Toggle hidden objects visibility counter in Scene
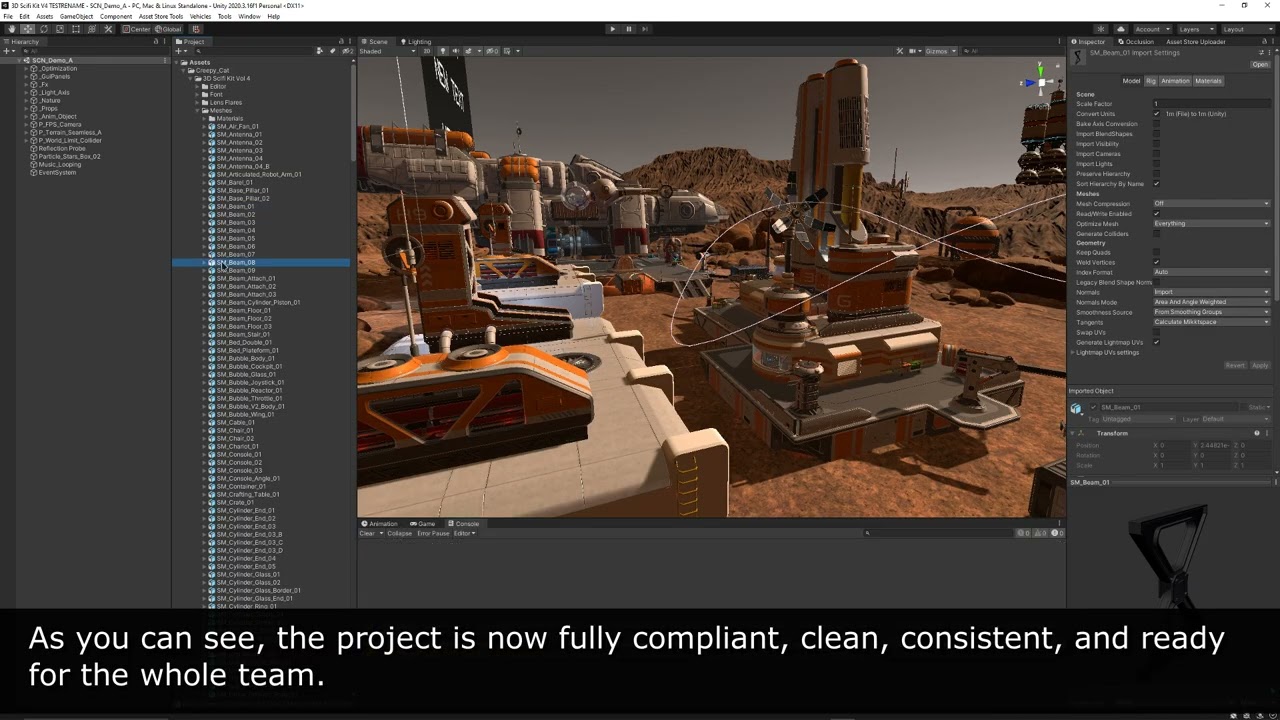Image resolution: width=1280 pixels, height=720 pixels. click(492, 51)
